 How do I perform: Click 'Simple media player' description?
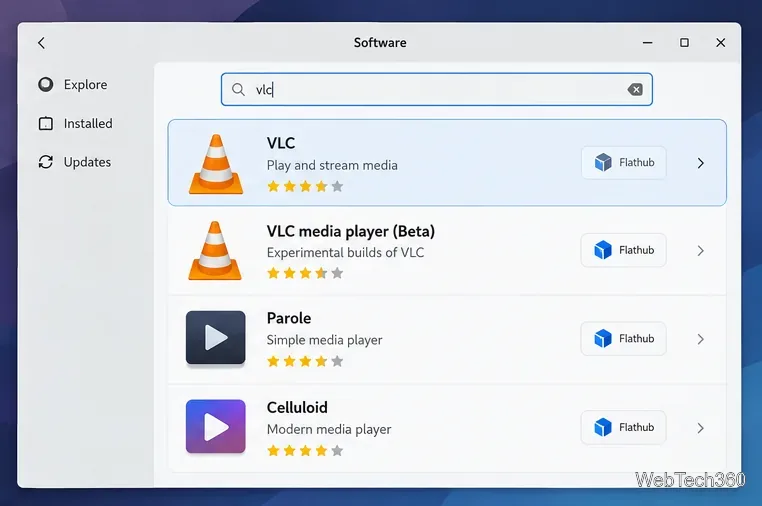(324, 340)
